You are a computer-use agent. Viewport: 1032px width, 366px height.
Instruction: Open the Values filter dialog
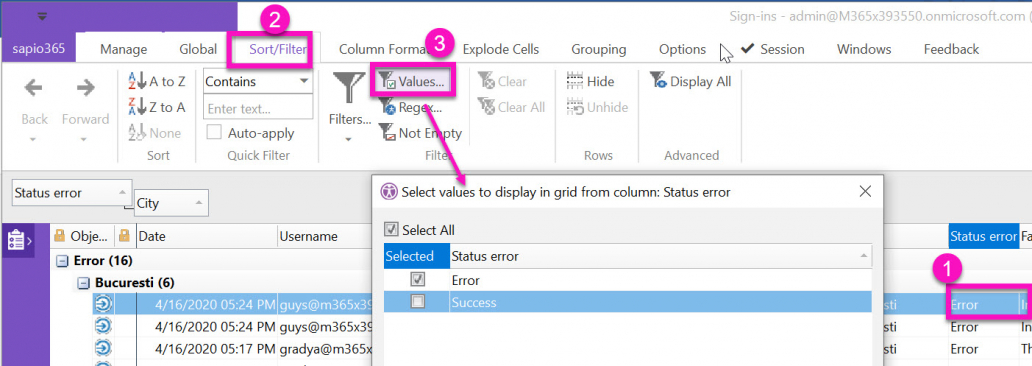tap(412, 82)
